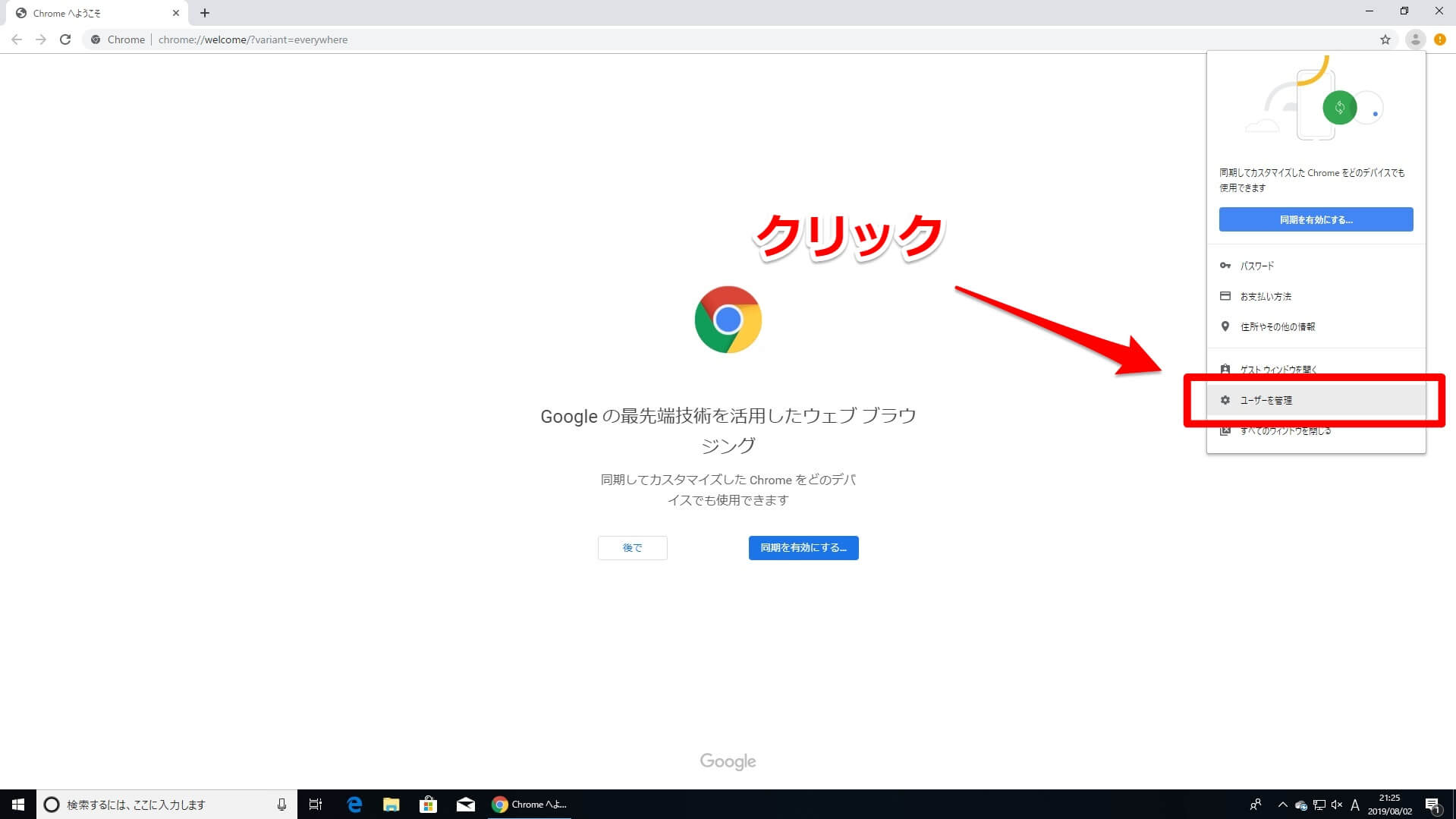Image resolution: width=1456 pixels, height=819 pixels.
Task: Open パスワード in profile menu
Action: coord(1316,266)
